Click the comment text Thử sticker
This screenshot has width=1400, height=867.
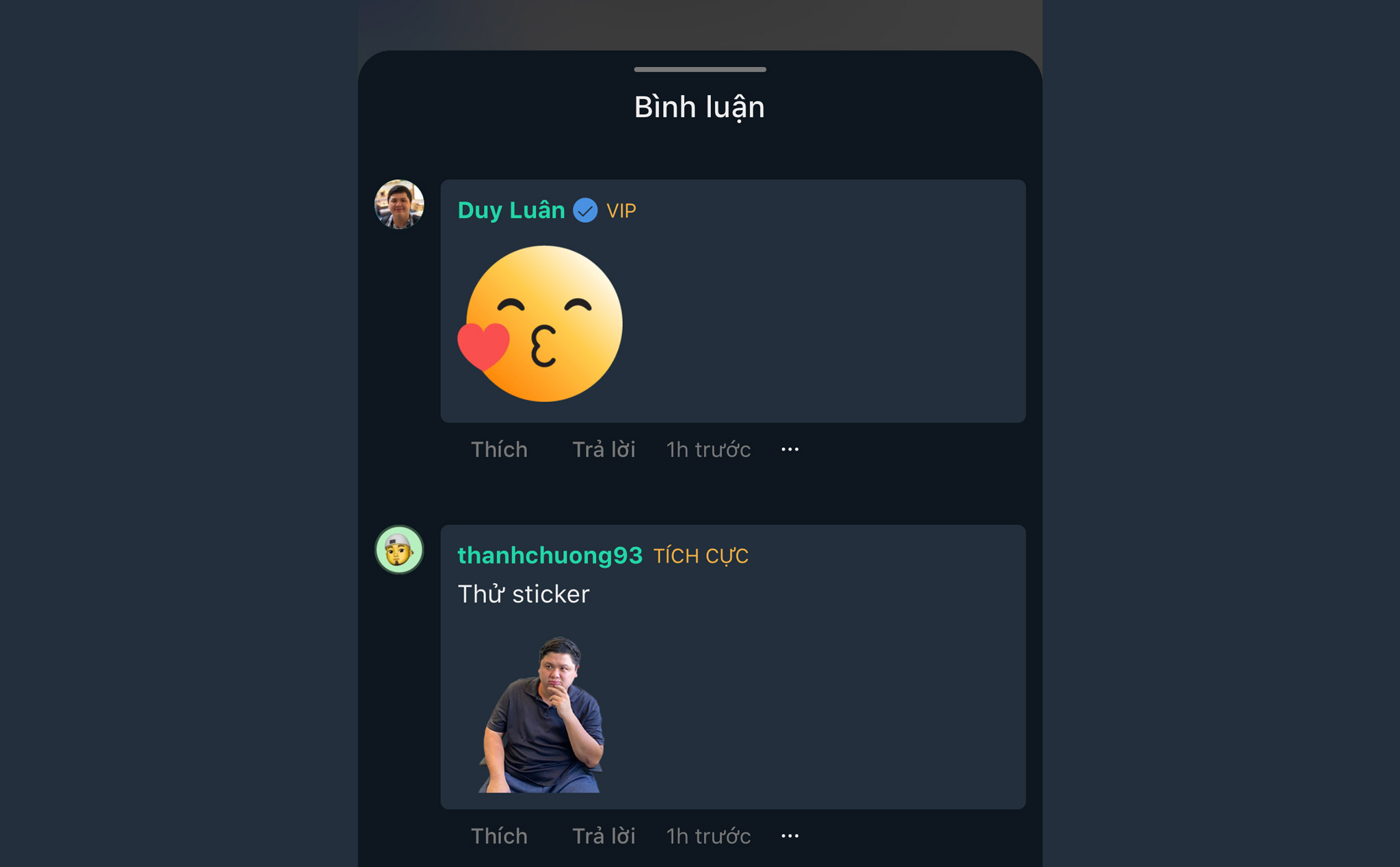click(523, 594)
